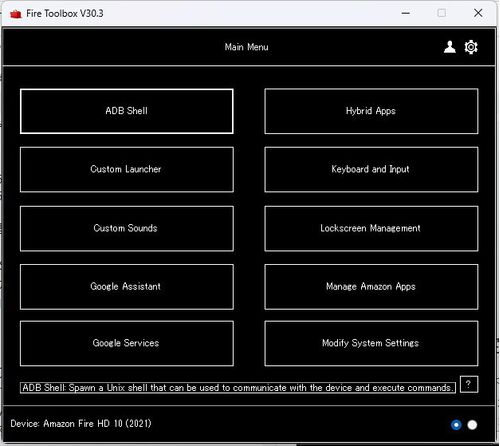Open the settings gear icon
Screen dimensions: 500x446
point(471,47)
